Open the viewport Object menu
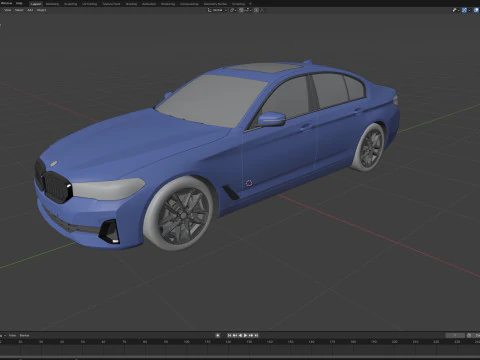This screenshot has height=360, width=480. coord(41,10)
